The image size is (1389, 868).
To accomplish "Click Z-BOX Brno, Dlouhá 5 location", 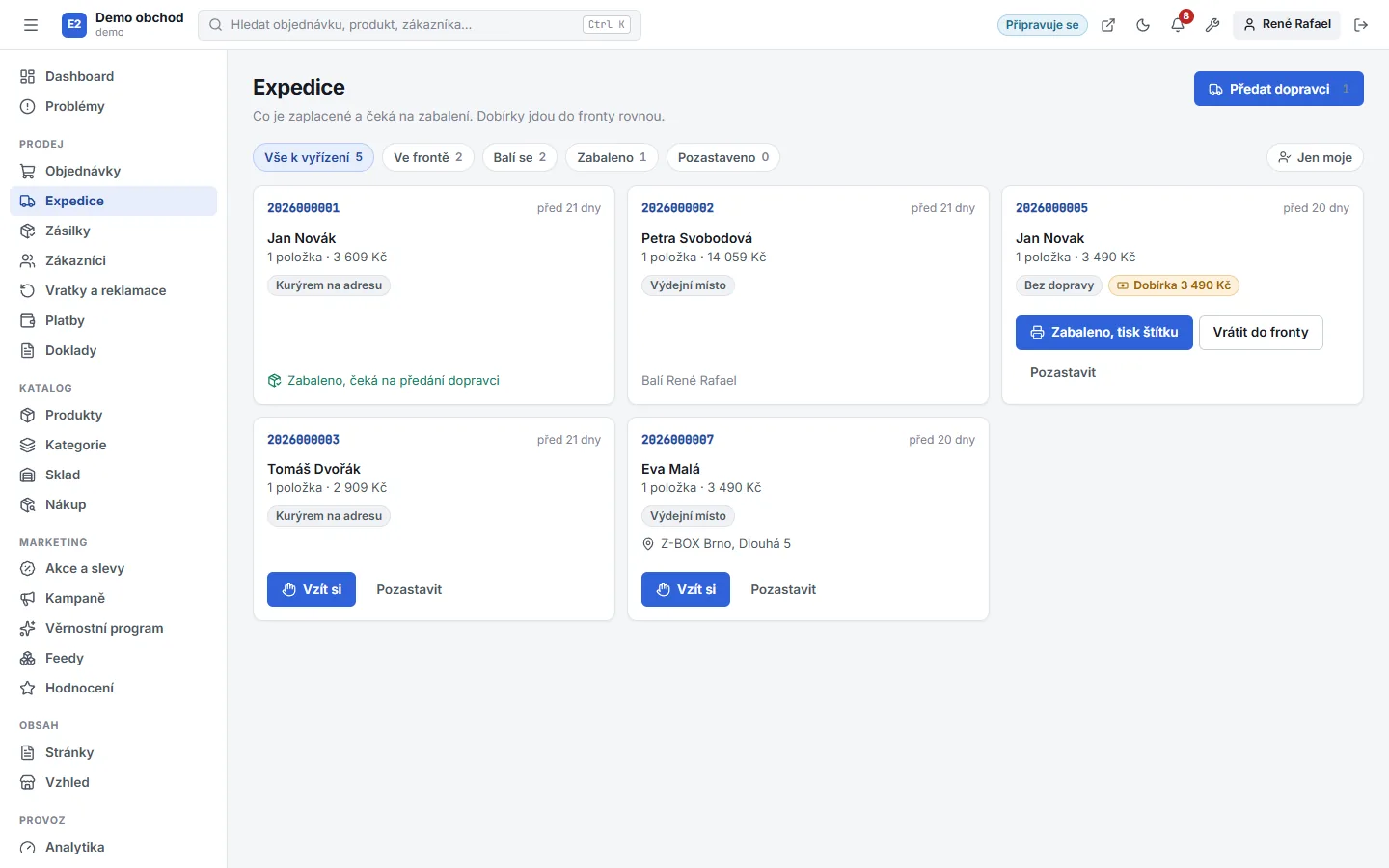I will pos(717,544).
